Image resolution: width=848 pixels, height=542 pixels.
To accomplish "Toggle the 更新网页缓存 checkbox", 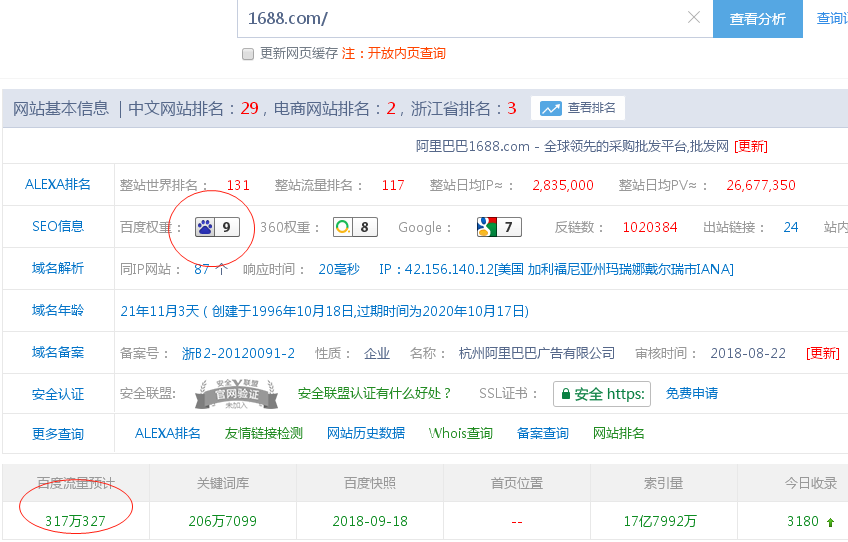I will coord(248,54).
